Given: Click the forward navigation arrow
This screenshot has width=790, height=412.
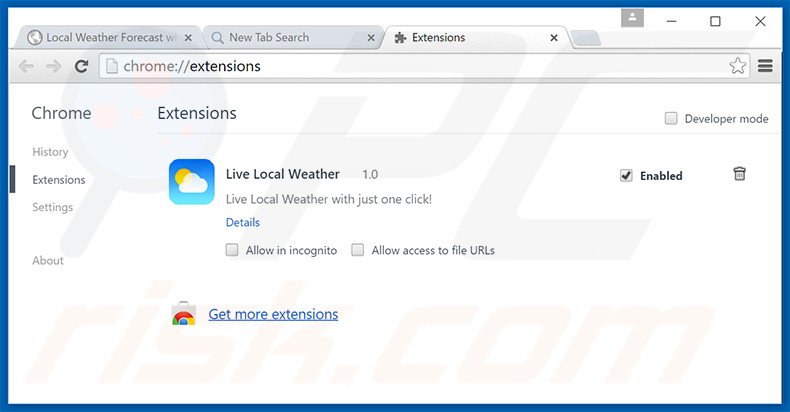Looking at the screenshot, I should pos(53,66).
